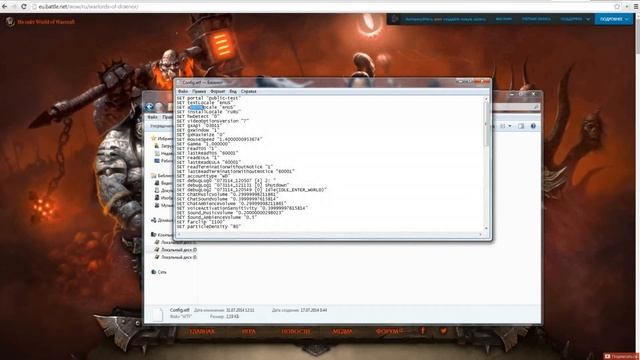Select Сеть in Explorer sidebar
Viewport: 640px width, 360px height.
pos(159,272)
